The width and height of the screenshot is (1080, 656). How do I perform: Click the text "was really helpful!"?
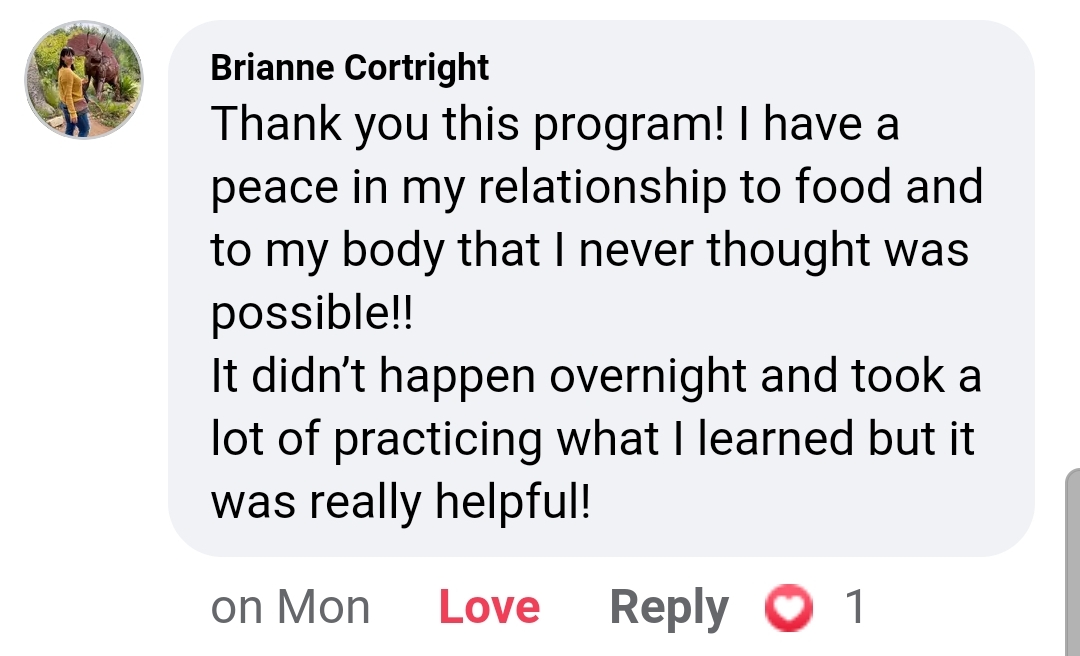coord(401,502)
